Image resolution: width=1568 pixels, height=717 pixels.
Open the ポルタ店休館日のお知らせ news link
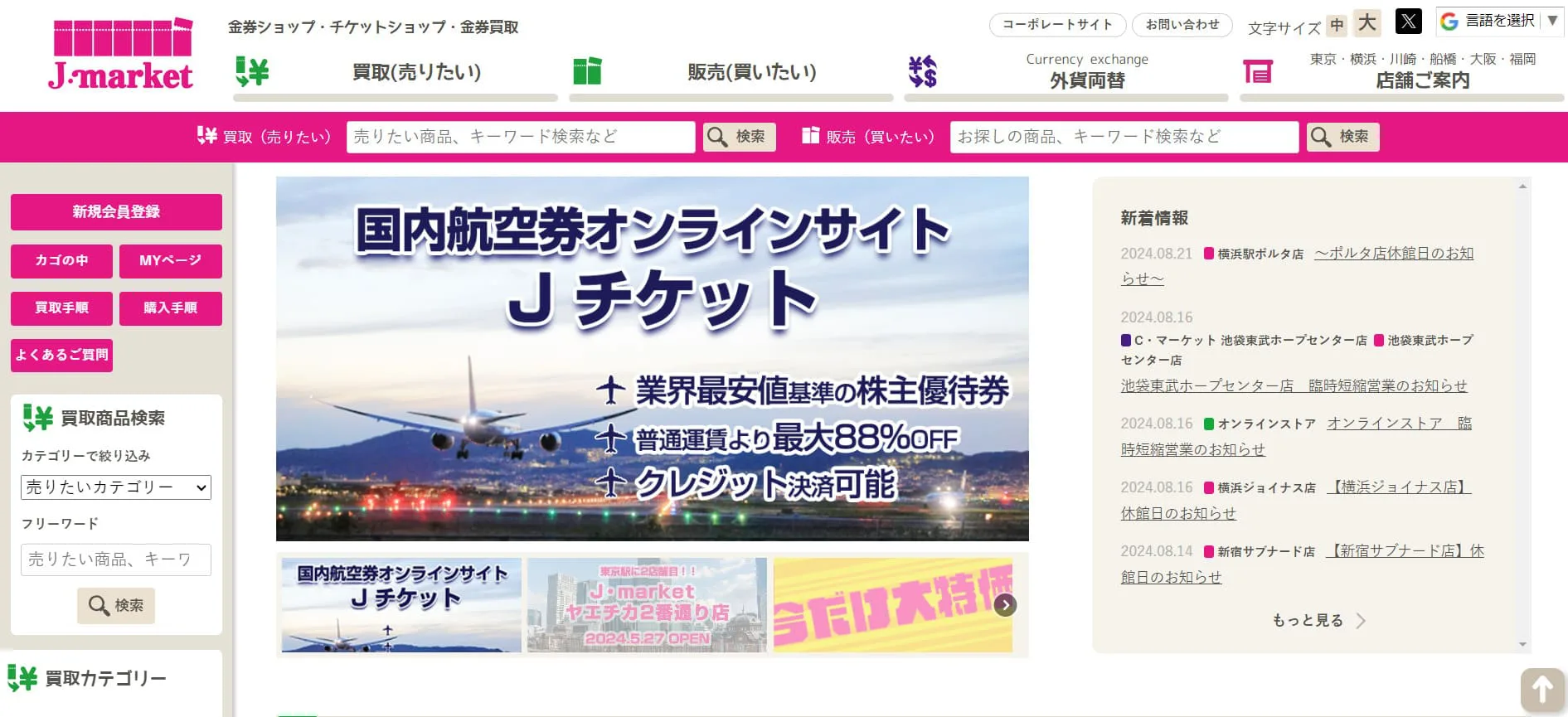point(1393,254)
